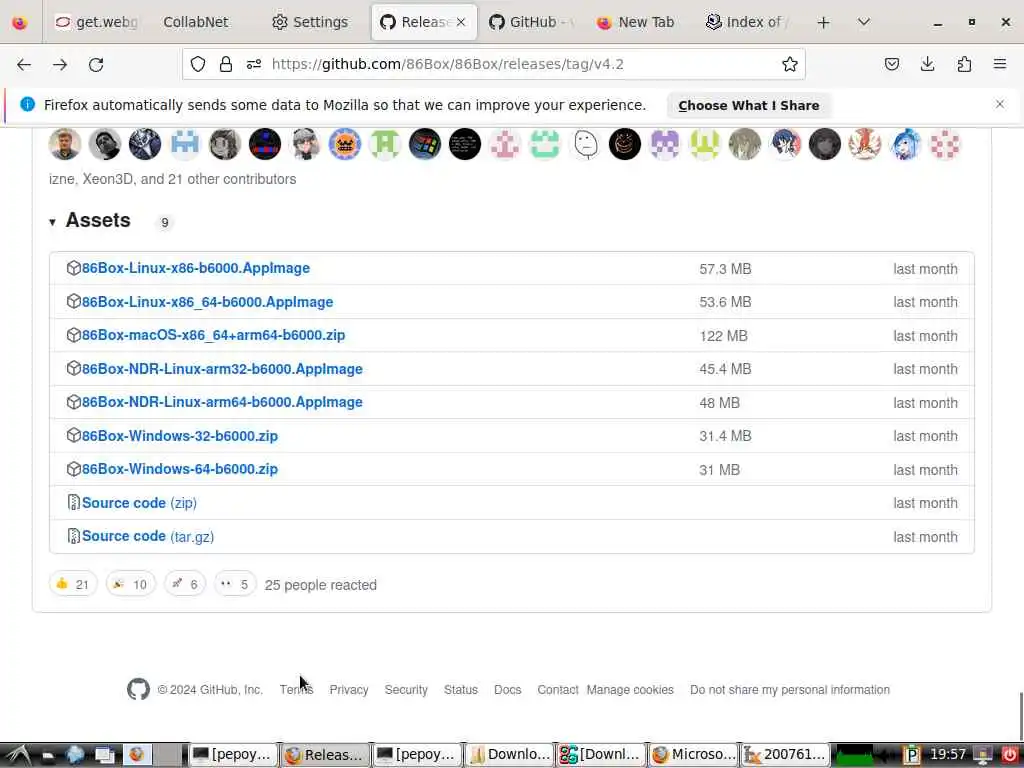Switch to the GitHub tab
The height and width of the screenshot is (768, 1024).
[532, 22]
